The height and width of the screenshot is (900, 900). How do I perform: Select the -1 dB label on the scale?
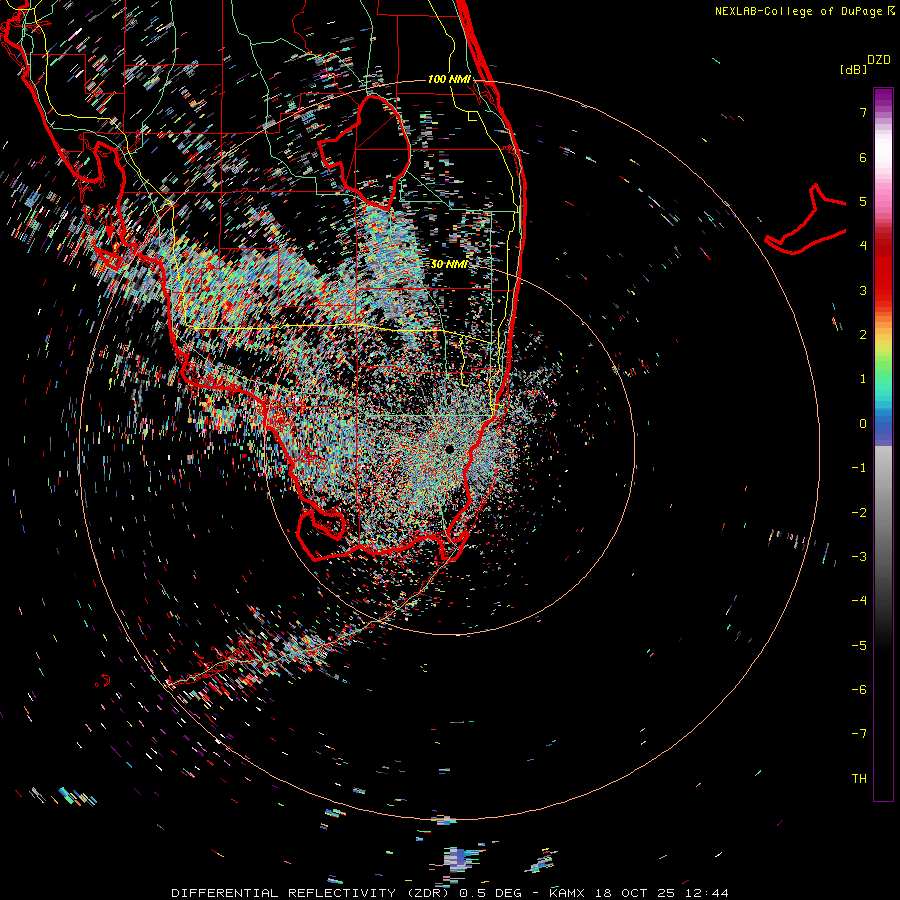click(859, 468)
